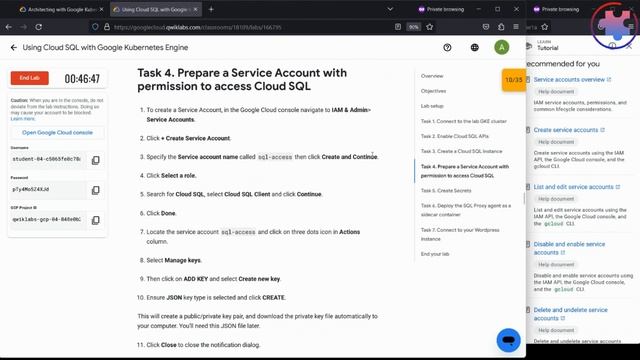The height and width of the screenshot is (360, 640).
Task: Copy the lab password value
Action: (x=96, y=190)
